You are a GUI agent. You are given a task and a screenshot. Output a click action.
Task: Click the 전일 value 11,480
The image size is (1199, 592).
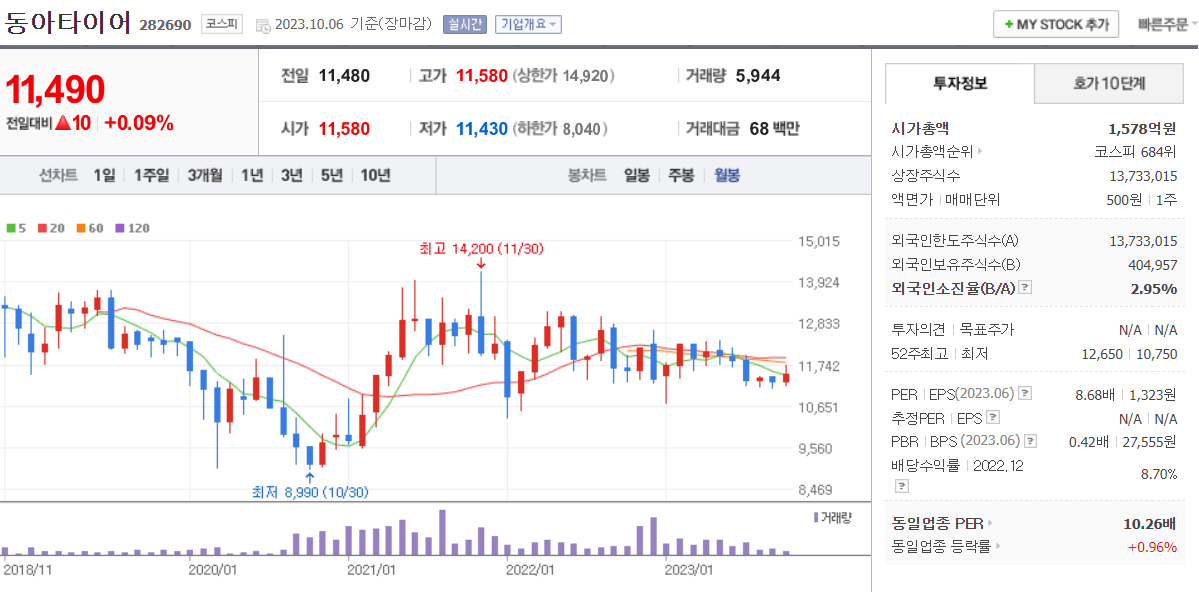coord(344,76)
